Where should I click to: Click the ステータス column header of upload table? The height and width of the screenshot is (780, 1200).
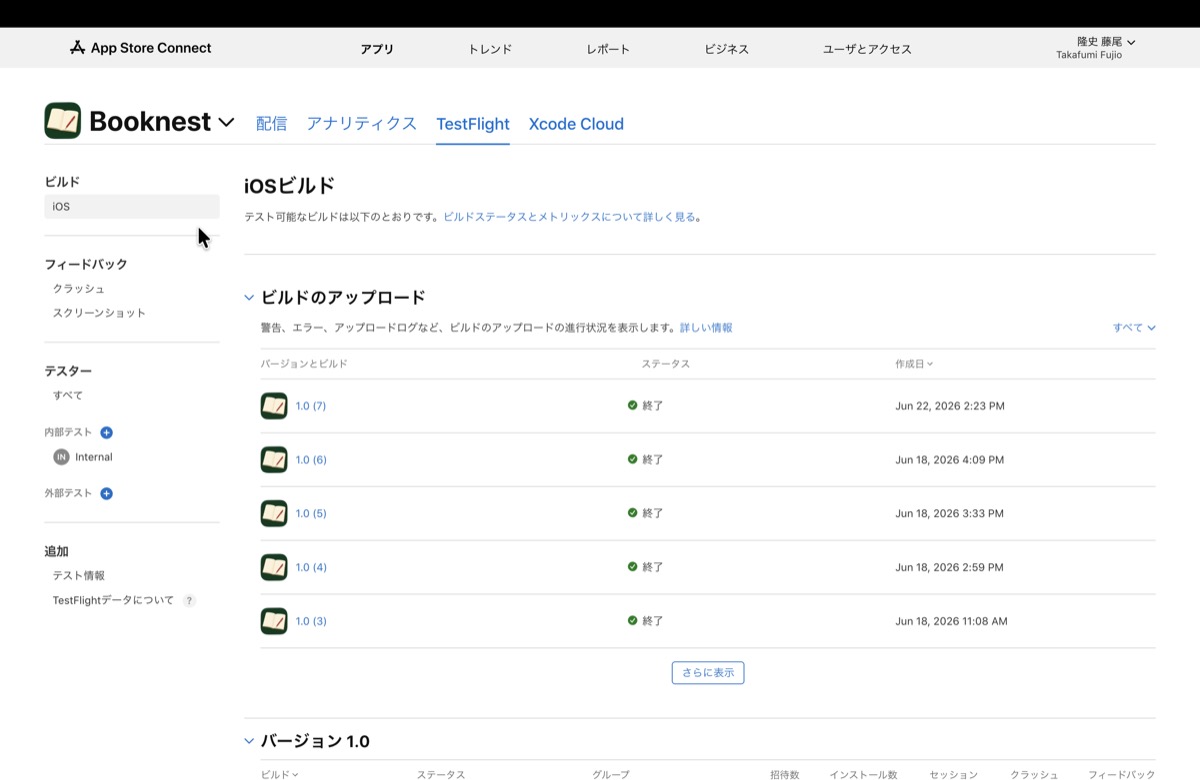[666, 364]
